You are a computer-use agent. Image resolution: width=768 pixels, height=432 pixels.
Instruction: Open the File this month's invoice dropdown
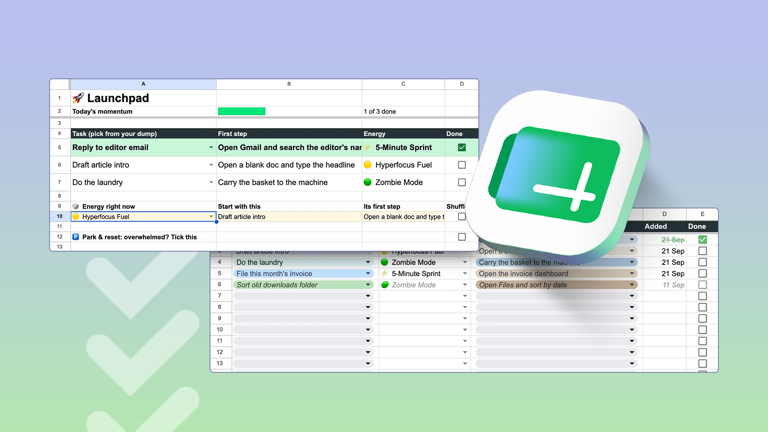click(368, 274)
